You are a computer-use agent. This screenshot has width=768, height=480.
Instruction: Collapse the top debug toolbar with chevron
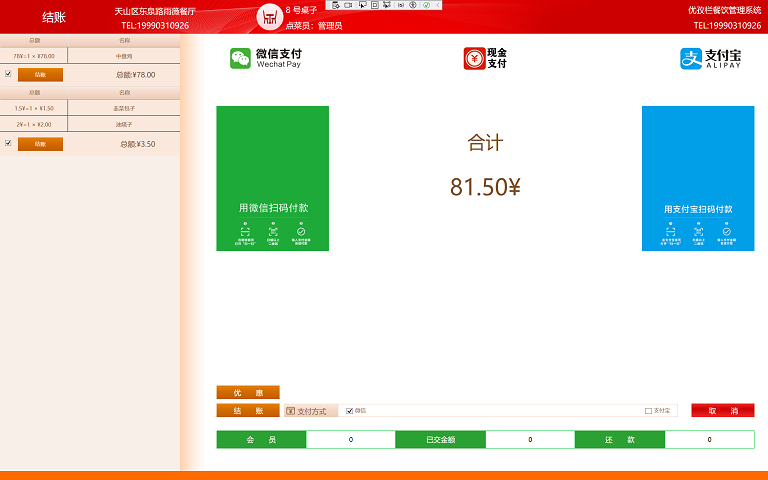pos(438,5)
